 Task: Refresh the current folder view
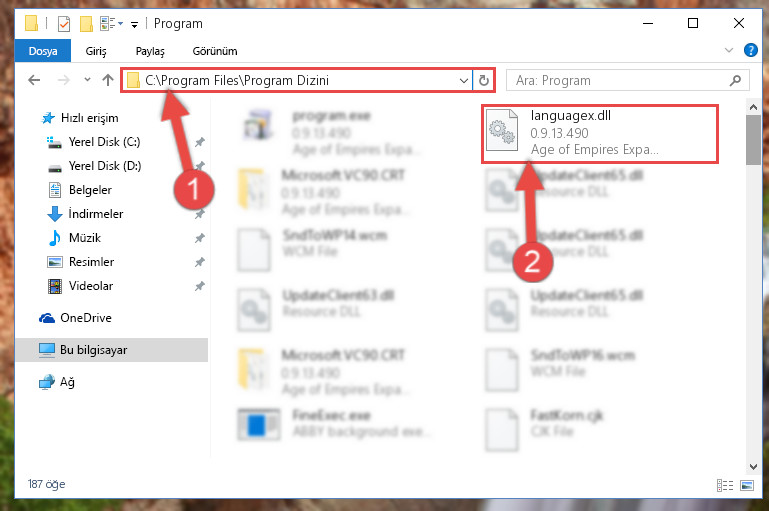click(484, 80)
